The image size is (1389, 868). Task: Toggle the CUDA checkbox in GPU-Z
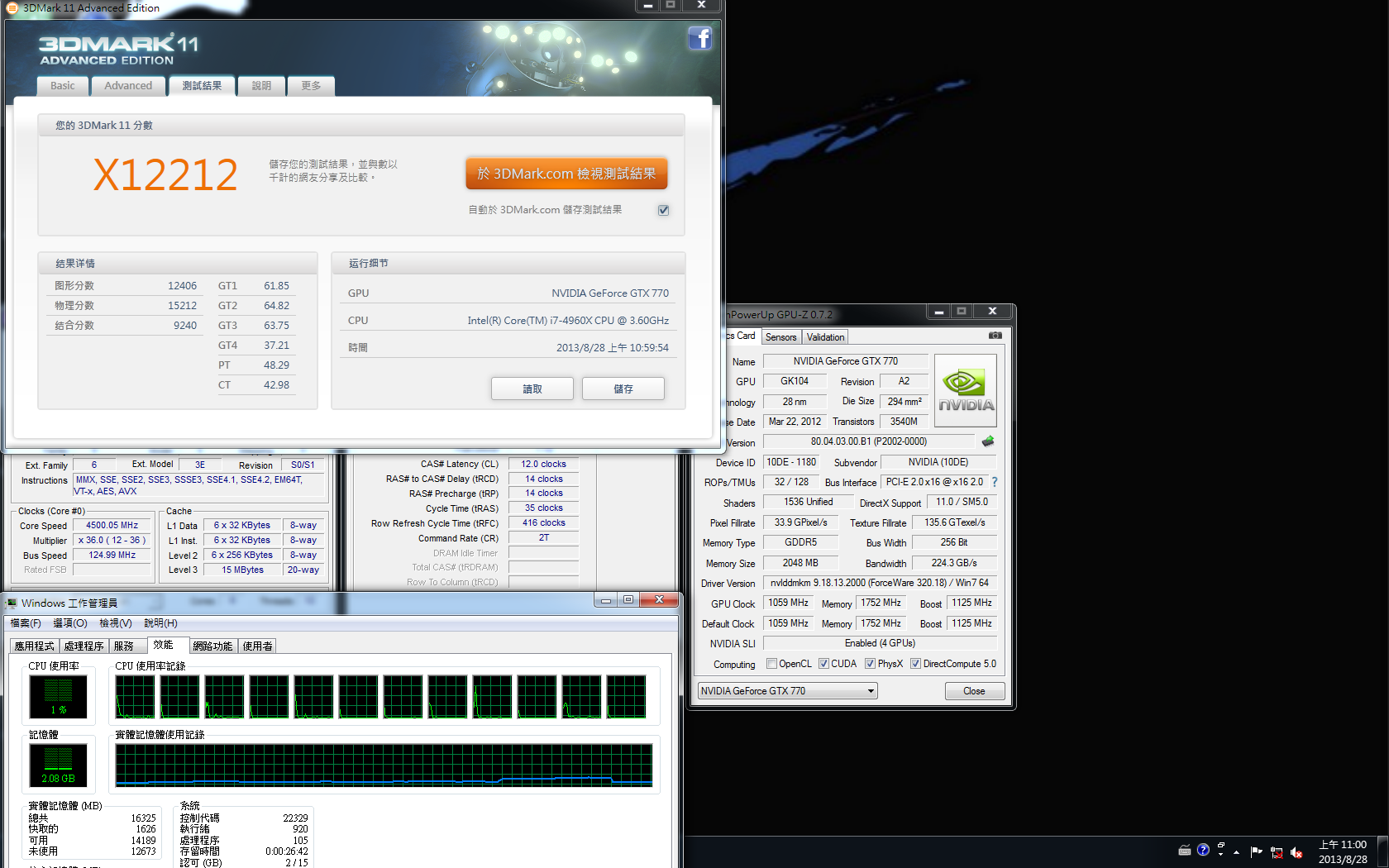click(823, 664)
